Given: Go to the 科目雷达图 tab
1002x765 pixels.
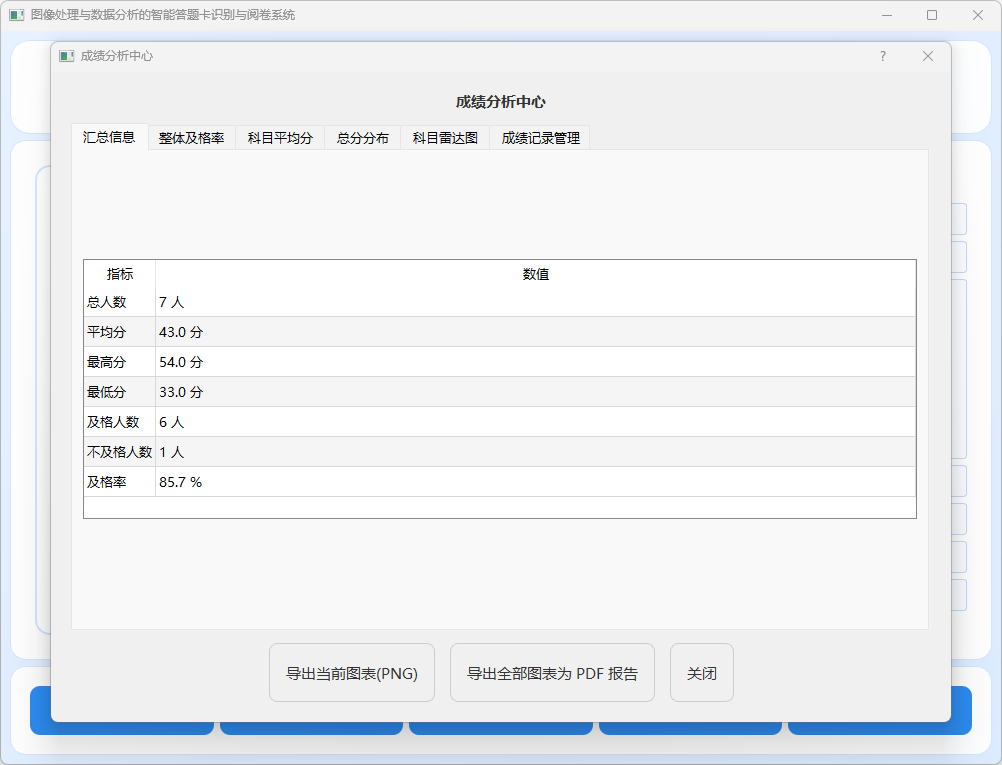Looking at the screenshot, I should 445,138.
